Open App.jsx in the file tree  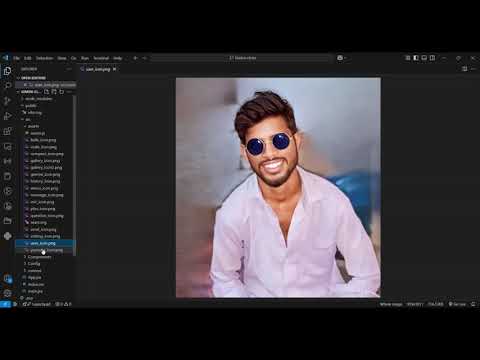(45, 278)
